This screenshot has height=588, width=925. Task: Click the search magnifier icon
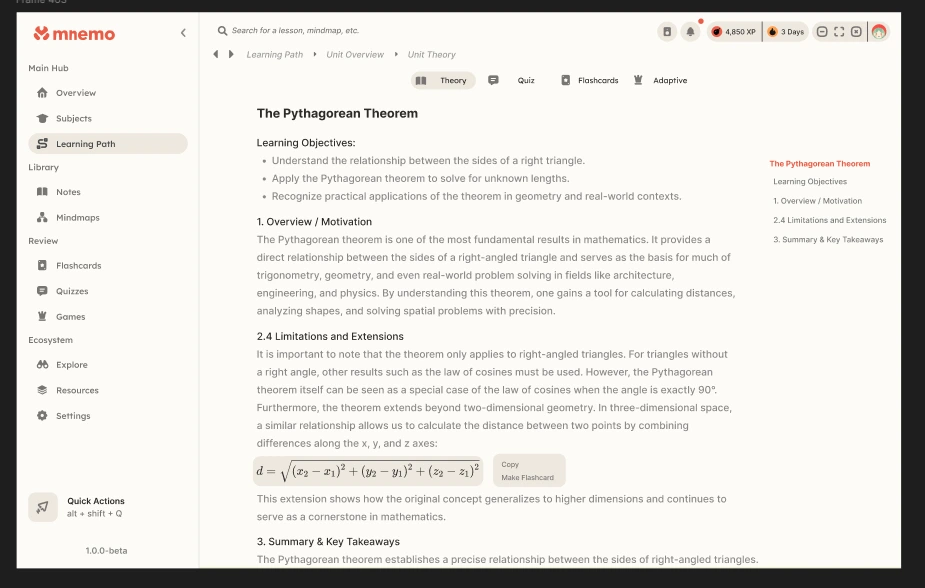coord(222,31)
